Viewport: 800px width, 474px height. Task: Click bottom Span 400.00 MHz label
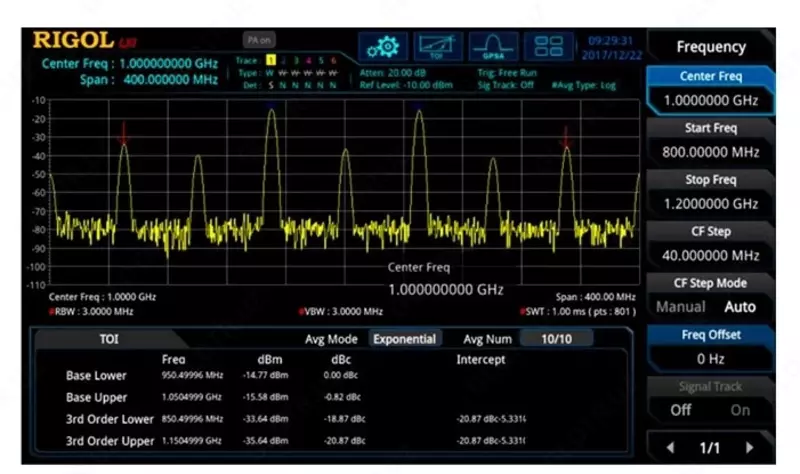[x=595, y=297]
